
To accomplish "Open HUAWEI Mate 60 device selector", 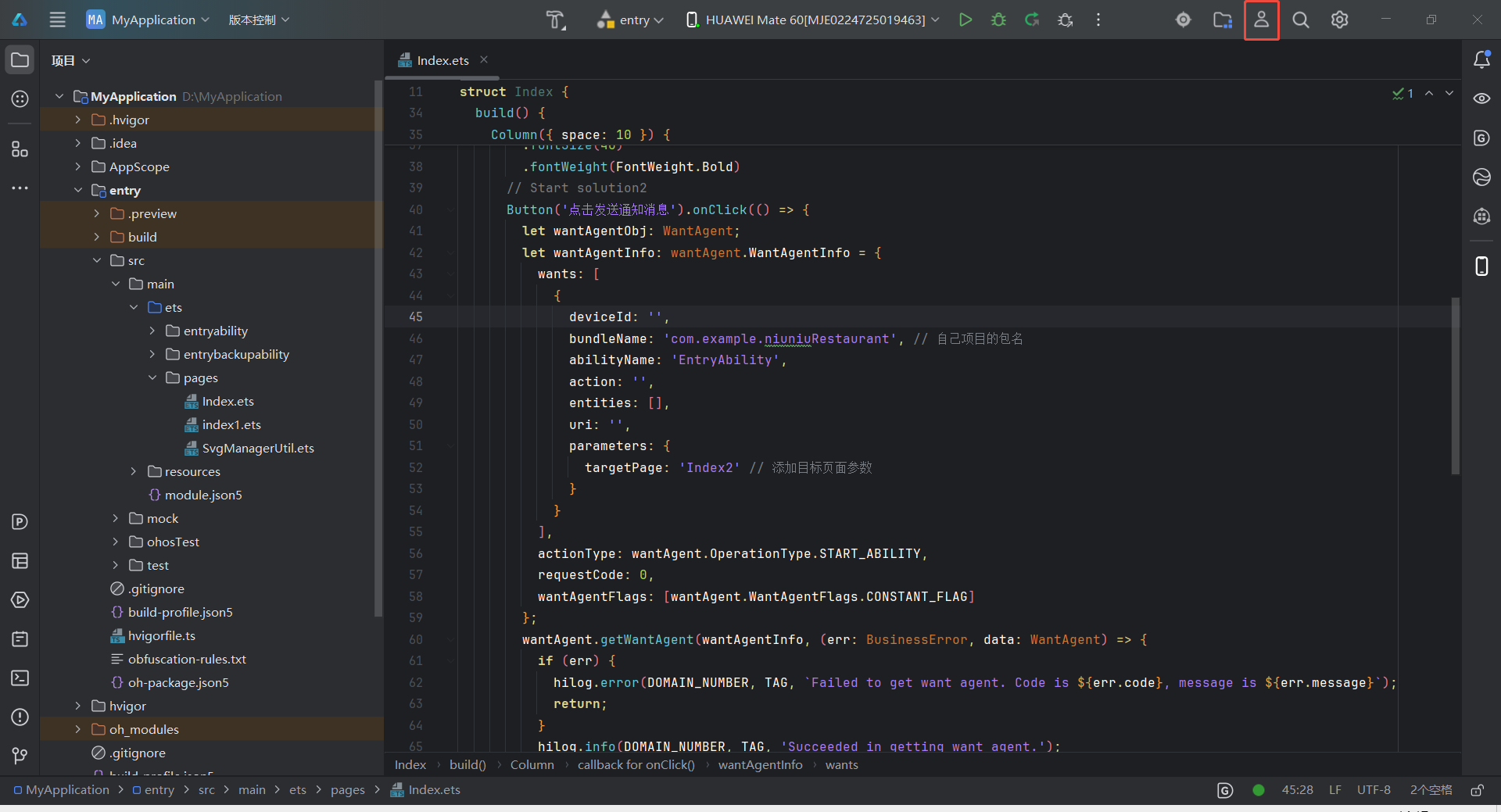I will (x=813, y=20).
